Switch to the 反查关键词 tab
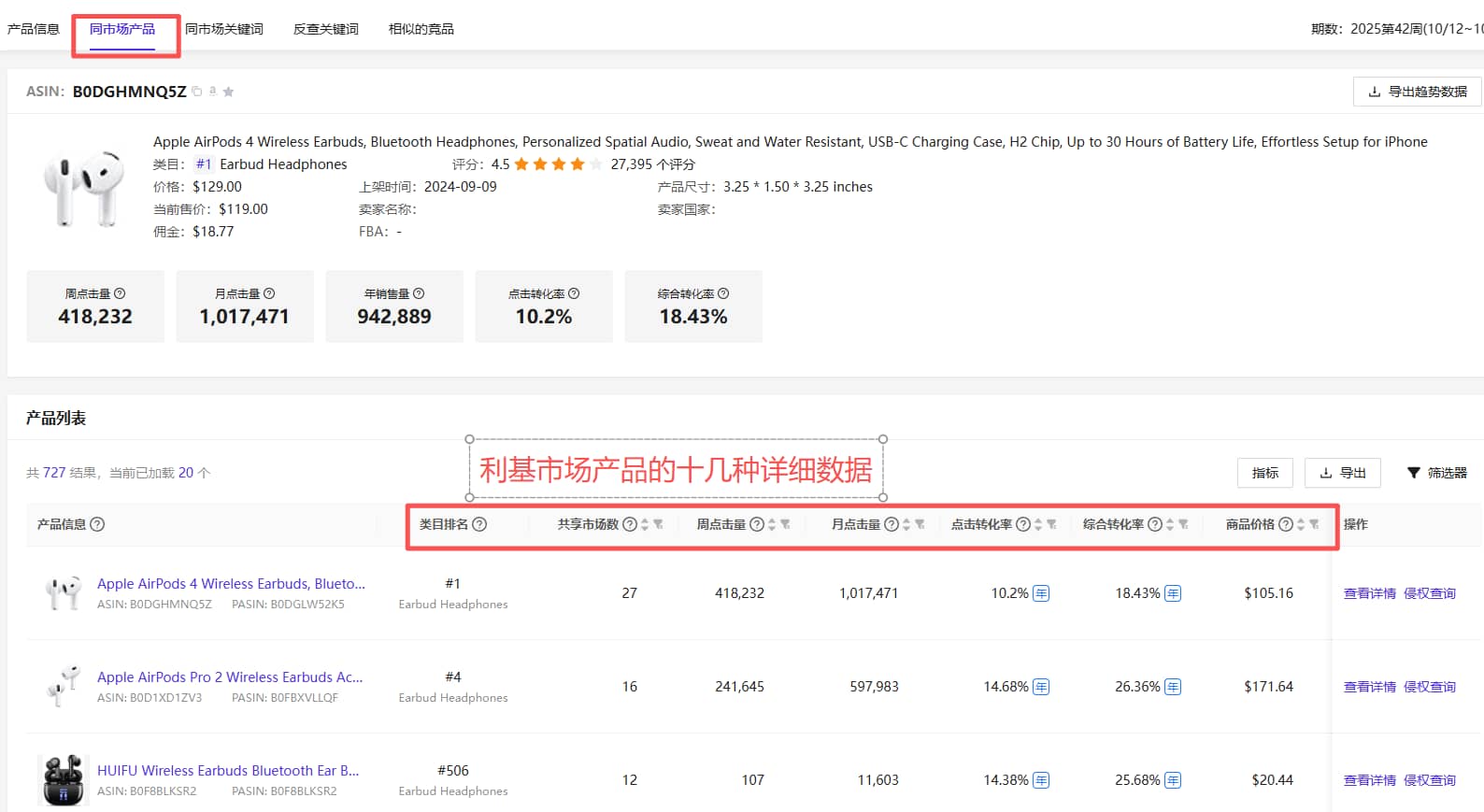Viewport: 1484px width, 812px height. click(x=326, y=29)
